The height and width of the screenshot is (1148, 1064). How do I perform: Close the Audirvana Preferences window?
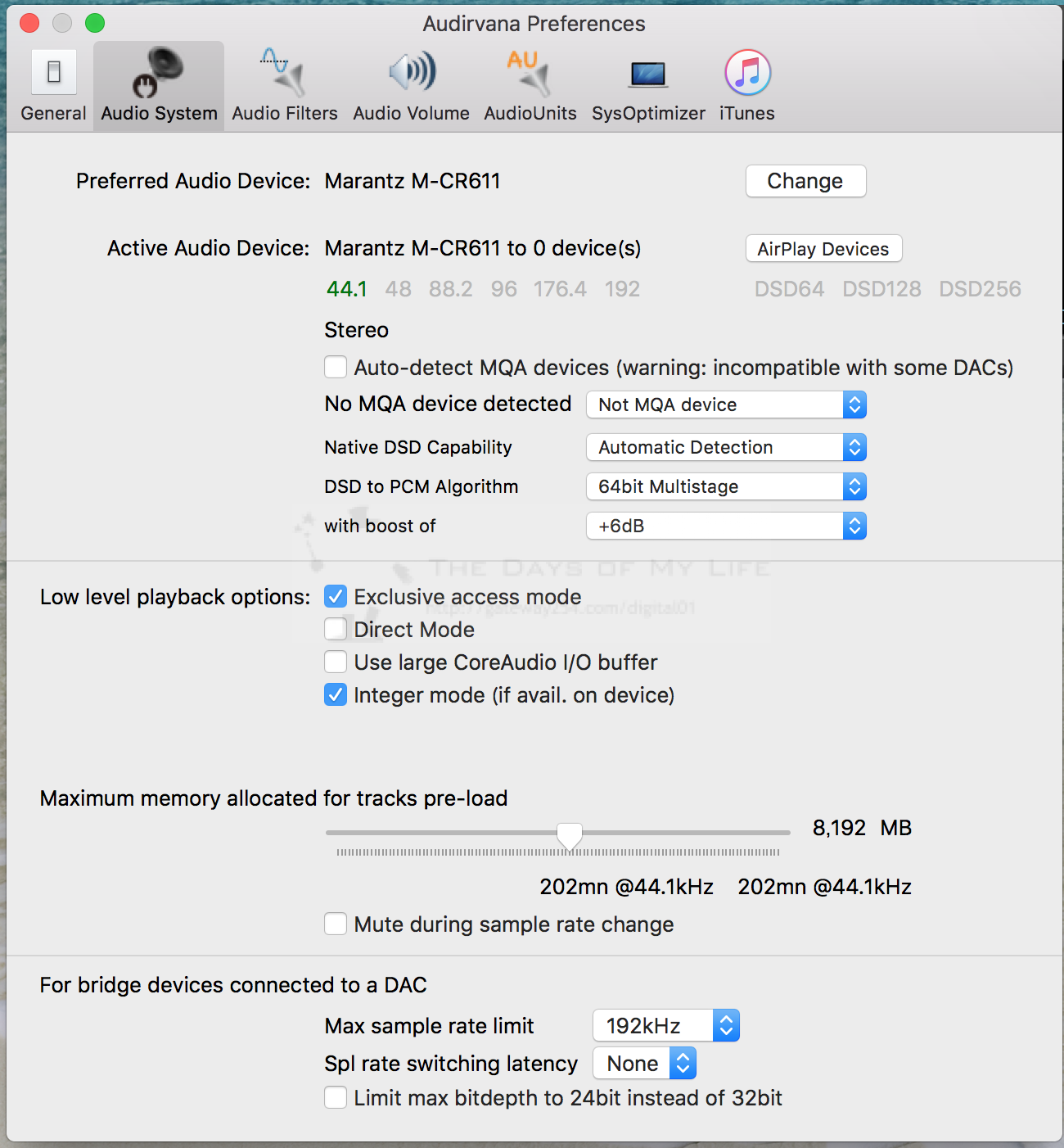pyautogui.click(x=29, y=23)
